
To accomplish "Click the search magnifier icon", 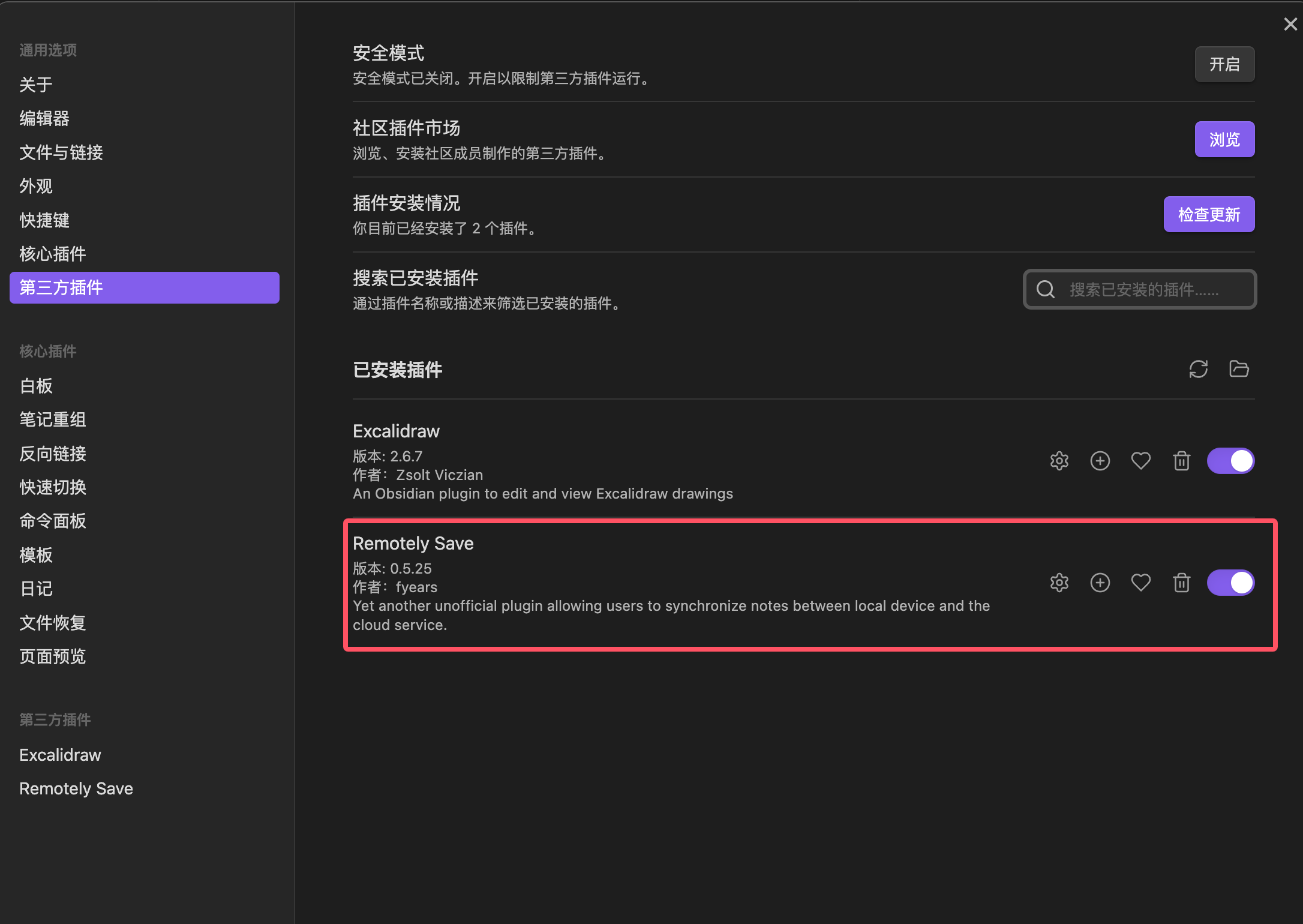I will point(1046,289).
